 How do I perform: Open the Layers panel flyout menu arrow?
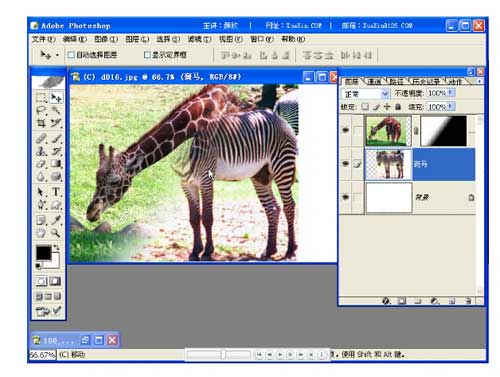(x=479, y=81)
